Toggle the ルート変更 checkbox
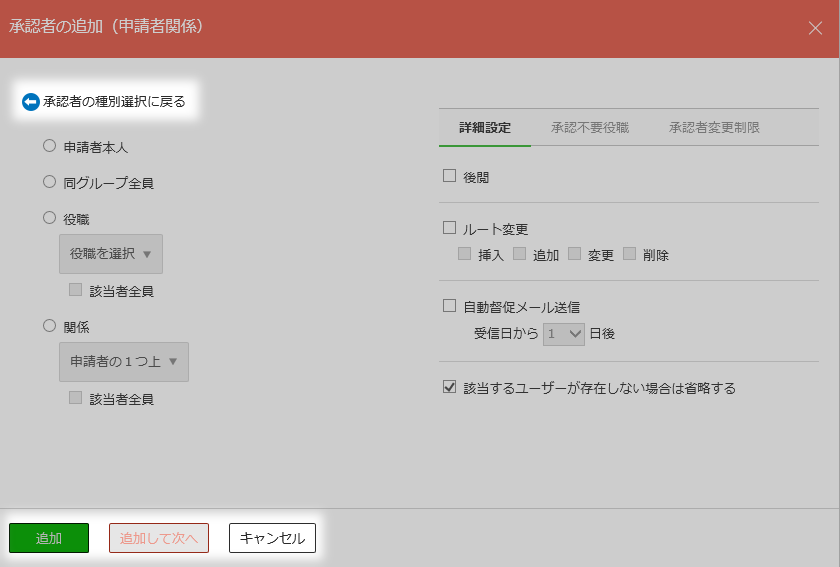 tap(449, 228)
